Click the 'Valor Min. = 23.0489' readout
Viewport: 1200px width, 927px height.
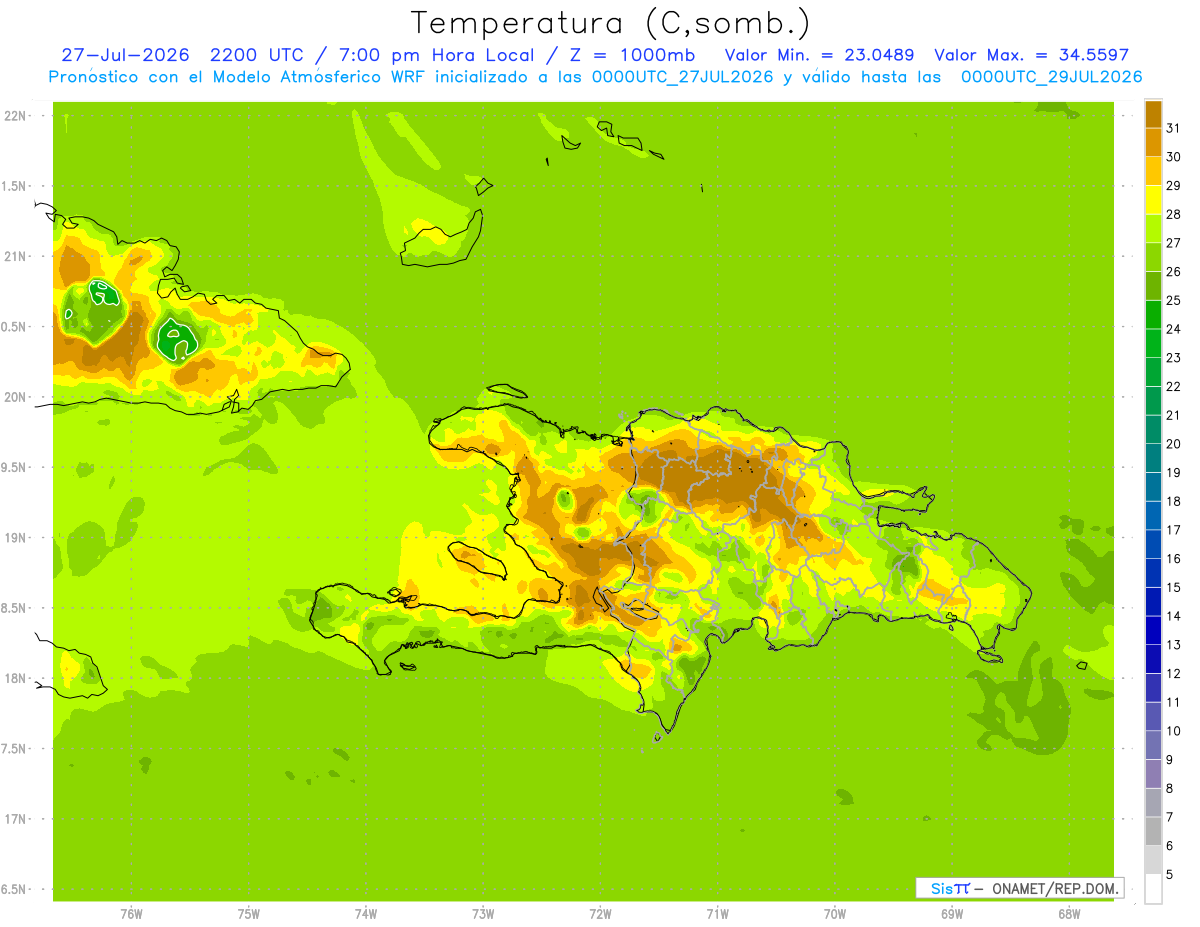click(x=819, y=55)
